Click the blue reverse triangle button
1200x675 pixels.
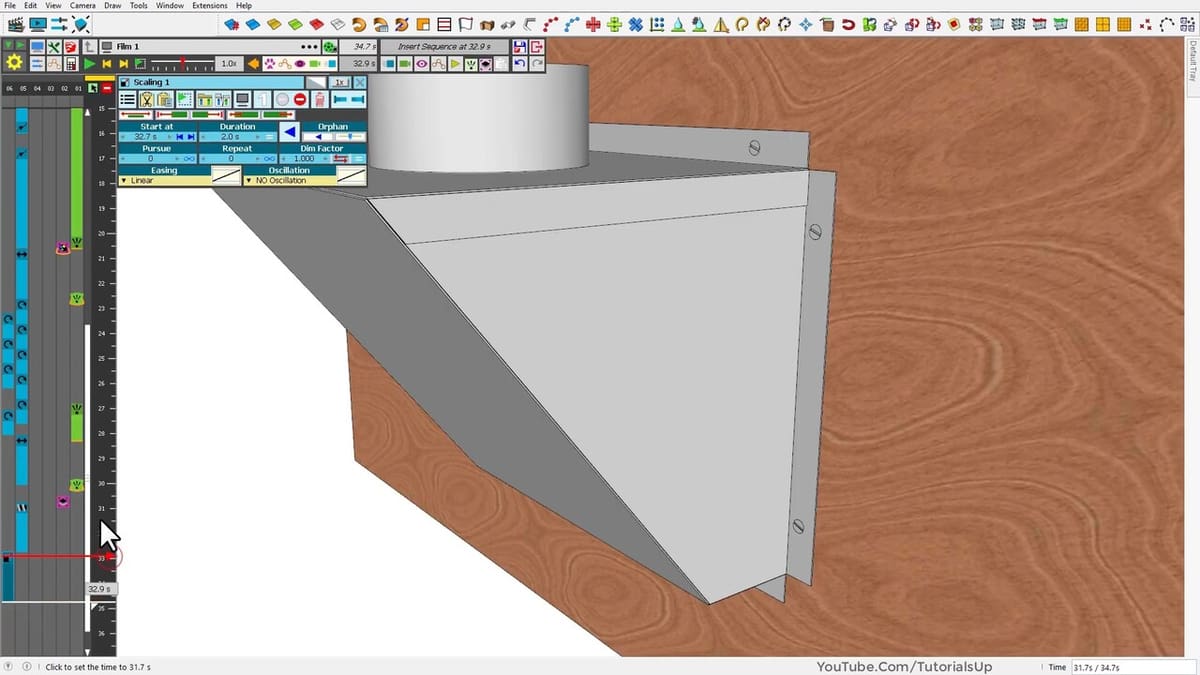pyautogui.click(x=290, y=132)
